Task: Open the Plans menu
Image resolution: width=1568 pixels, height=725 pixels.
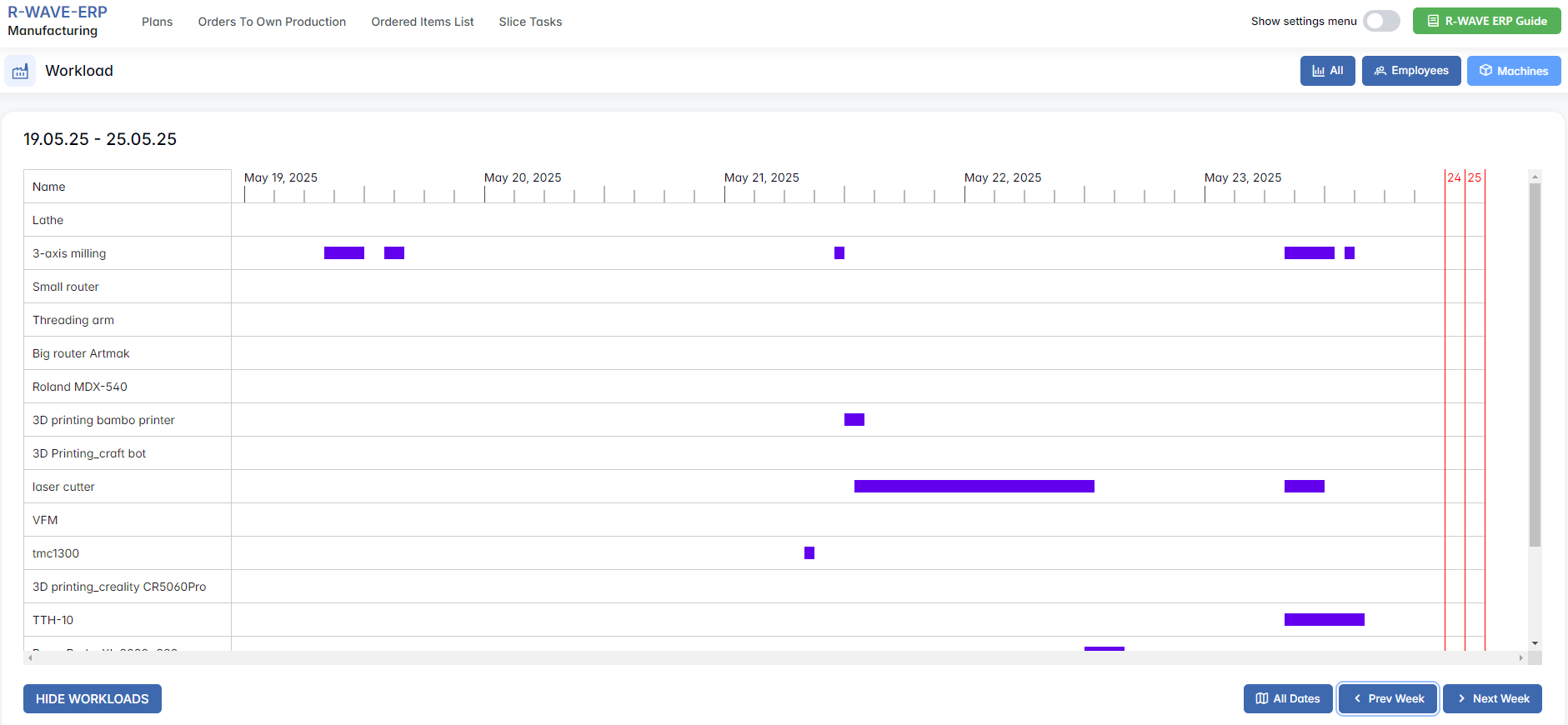Action: click(x=157, y=22)
